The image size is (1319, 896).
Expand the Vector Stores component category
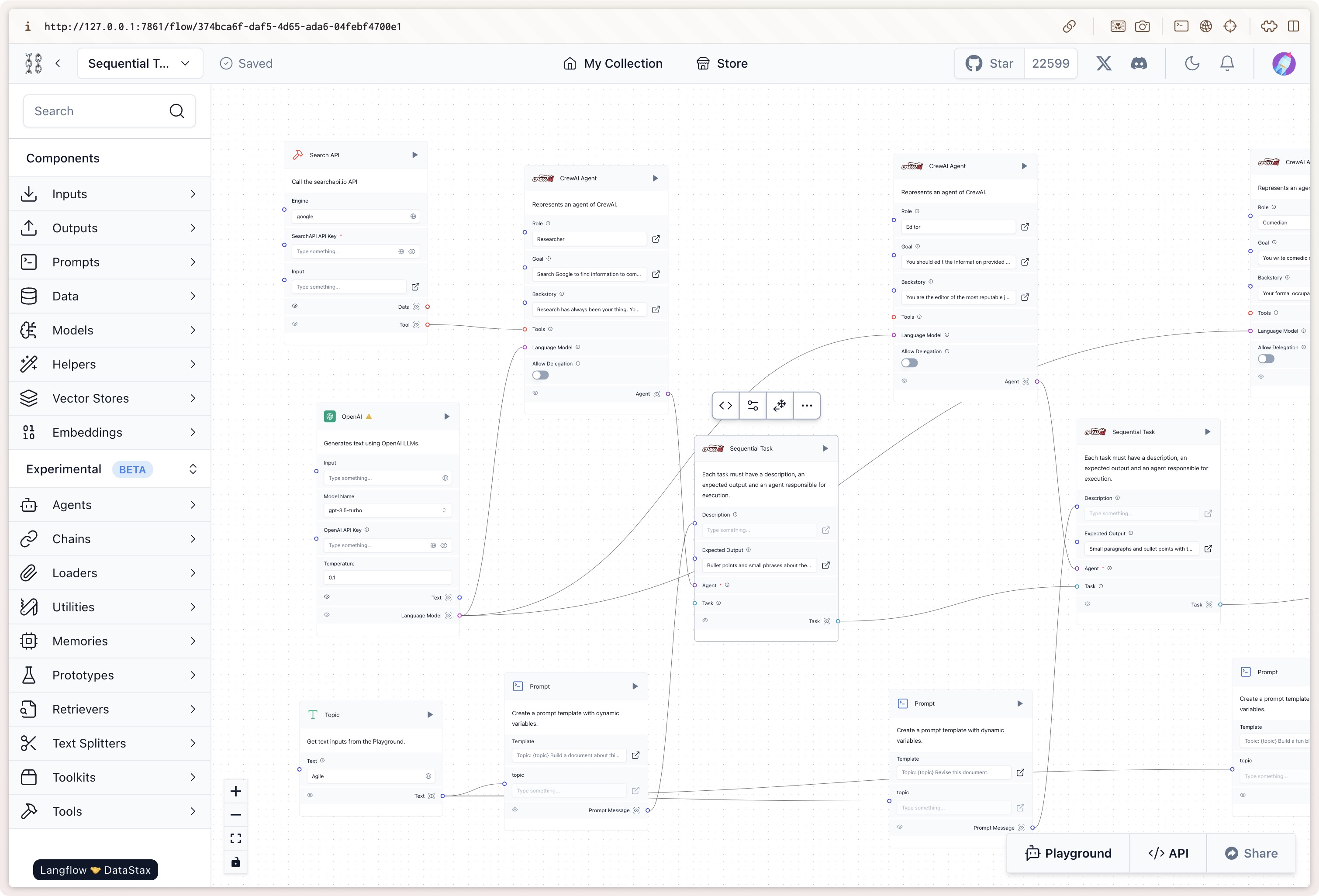coord(109,398)
